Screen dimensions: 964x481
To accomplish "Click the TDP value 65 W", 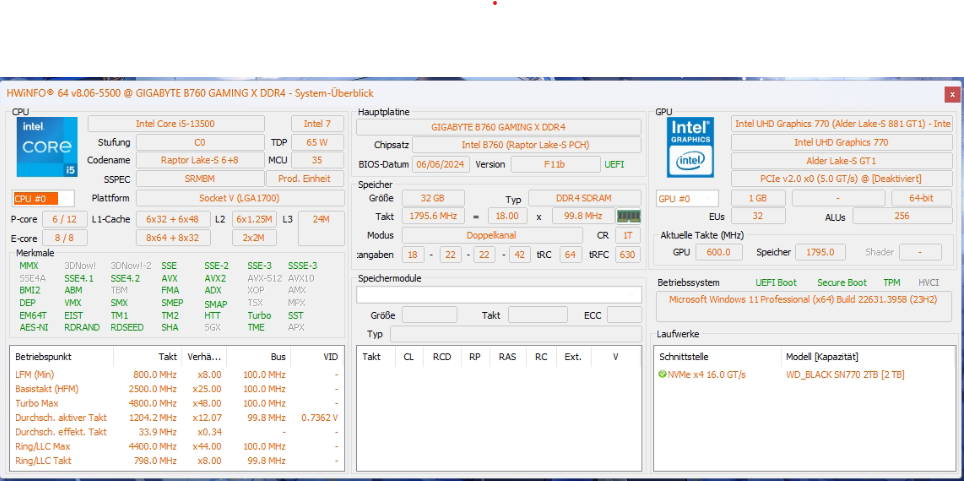I will pyautogui.click(x=317, y=142).
